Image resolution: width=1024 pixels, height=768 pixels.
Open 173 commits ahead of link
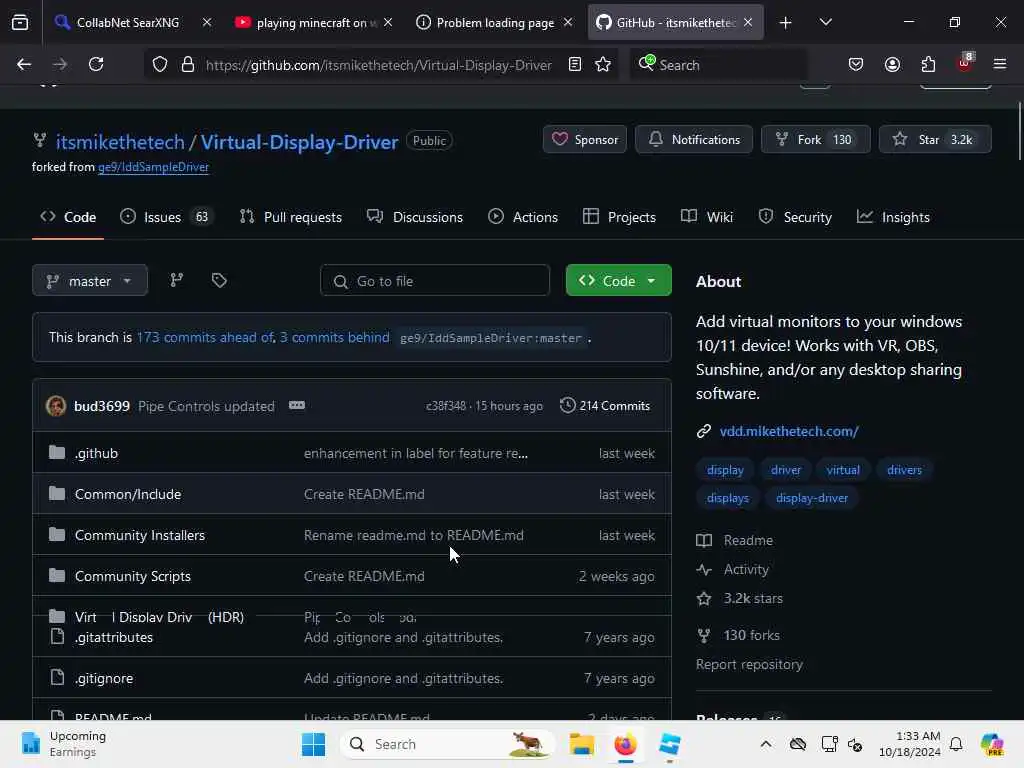[205, 337]
